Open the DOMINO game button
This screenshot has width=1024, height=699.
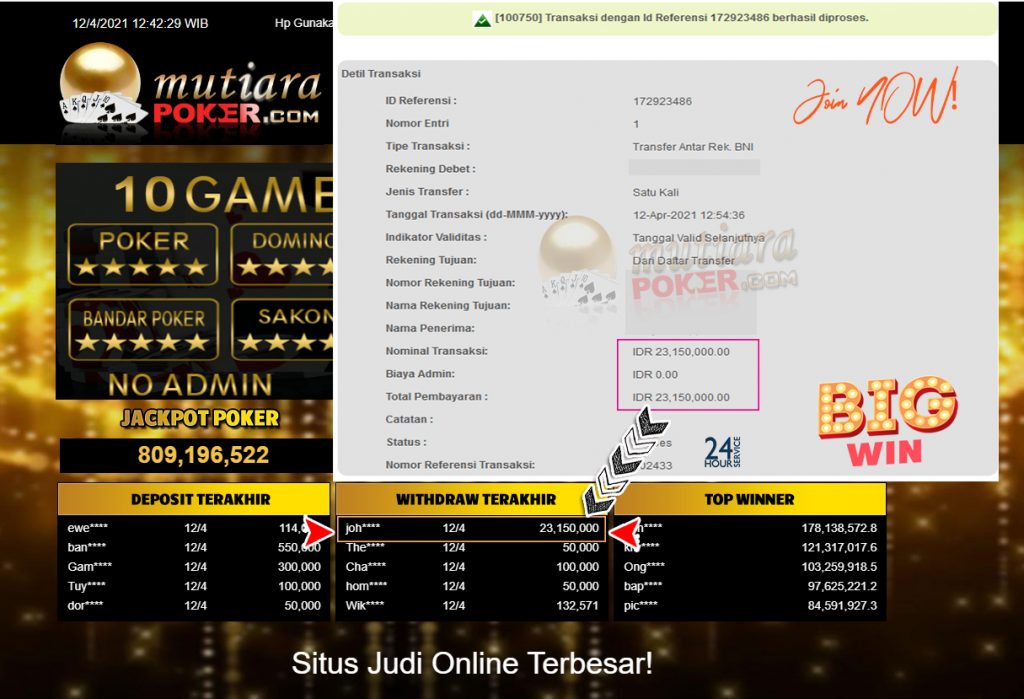pyautogui.click(x=282, y=254)
